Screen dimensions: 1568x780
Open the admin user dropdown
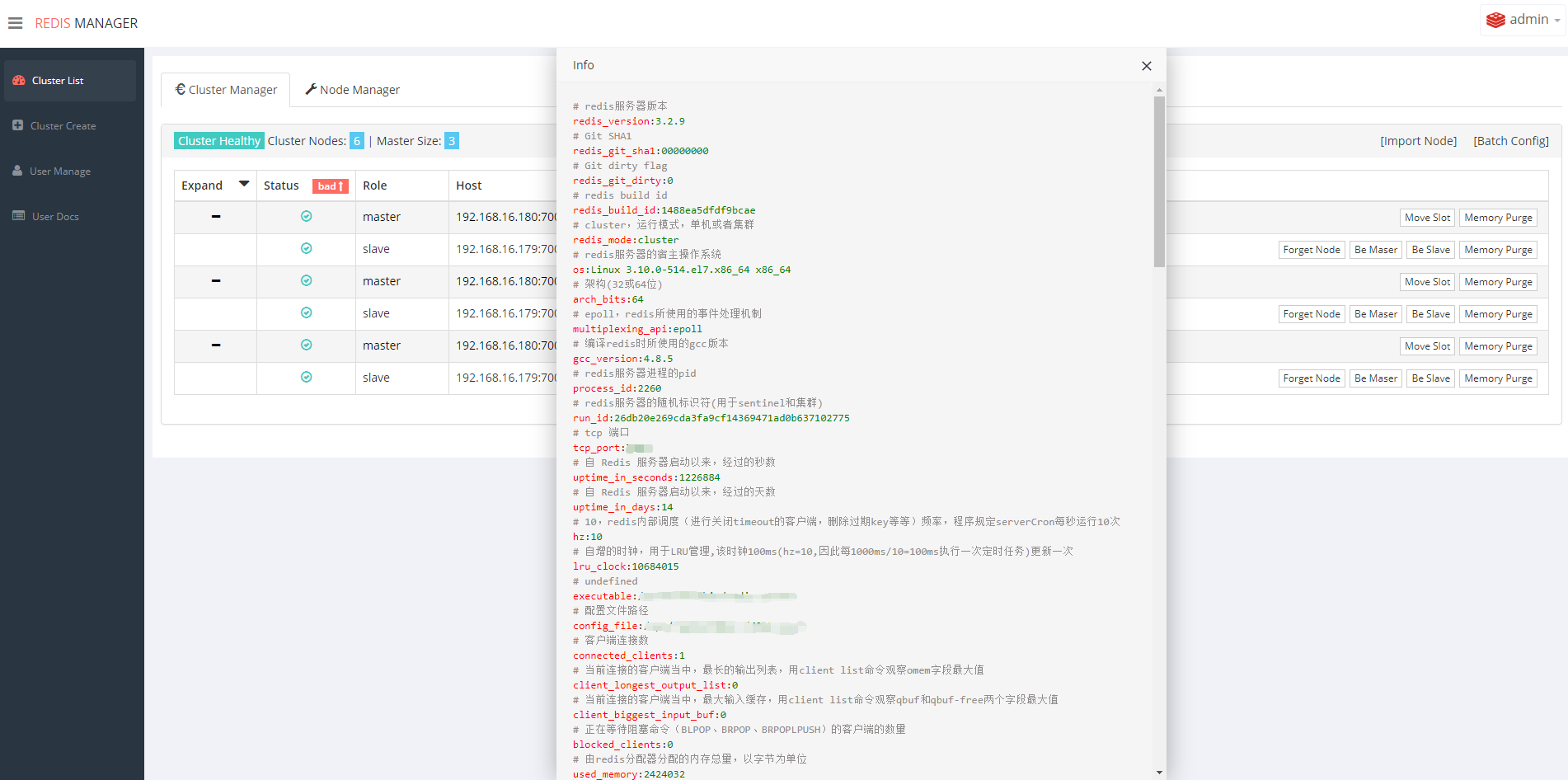1523,20
